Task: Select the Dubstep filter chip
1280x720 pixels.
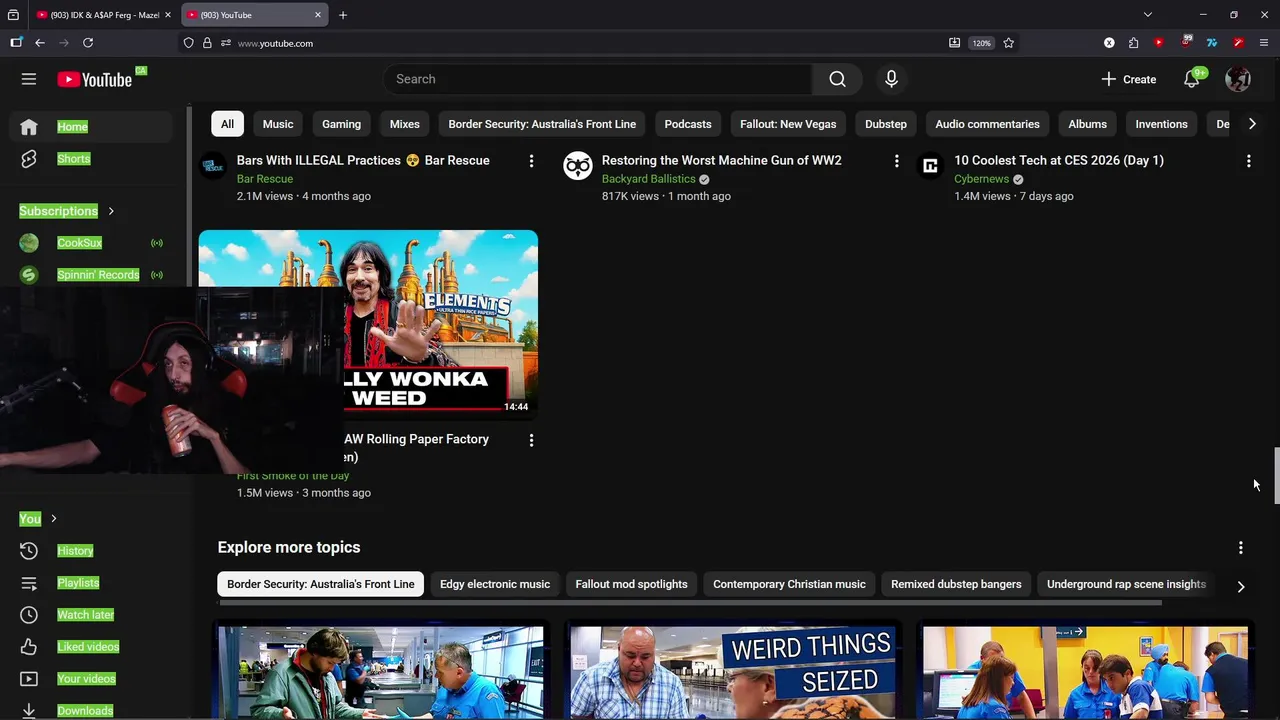Action: point(886,124)
